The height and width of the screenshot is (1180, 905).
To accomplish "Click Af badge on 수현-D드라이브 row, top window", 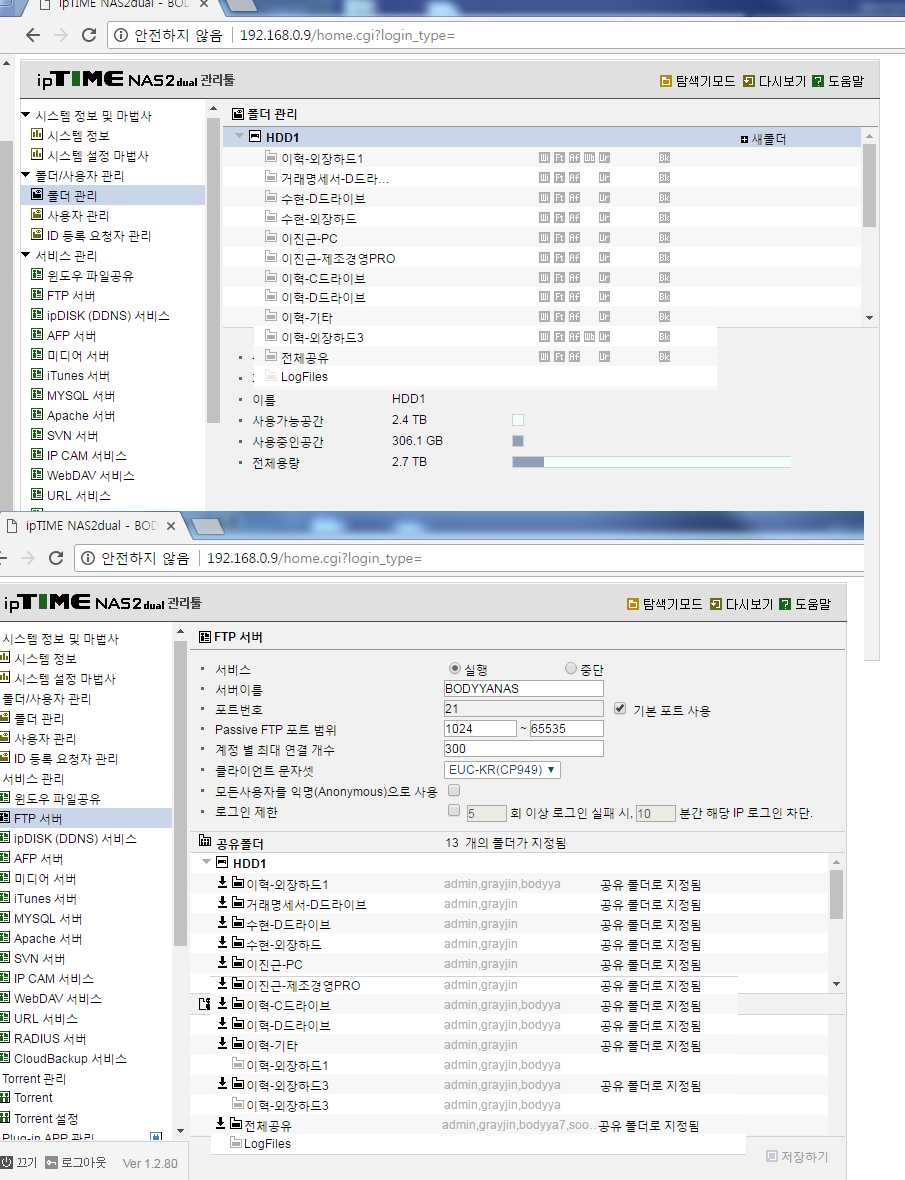I will point(574,198).
